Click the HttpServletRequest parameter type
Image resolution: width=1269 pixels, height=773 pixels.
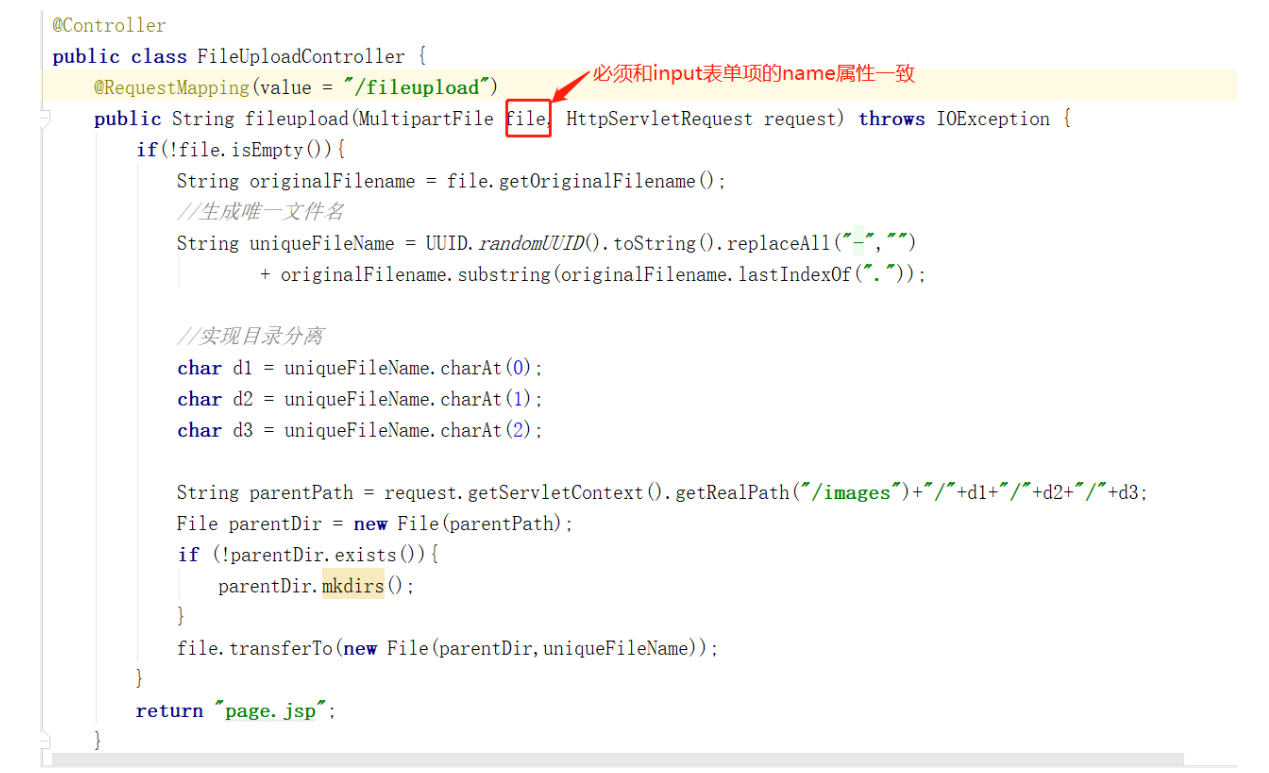click(659, 118)
